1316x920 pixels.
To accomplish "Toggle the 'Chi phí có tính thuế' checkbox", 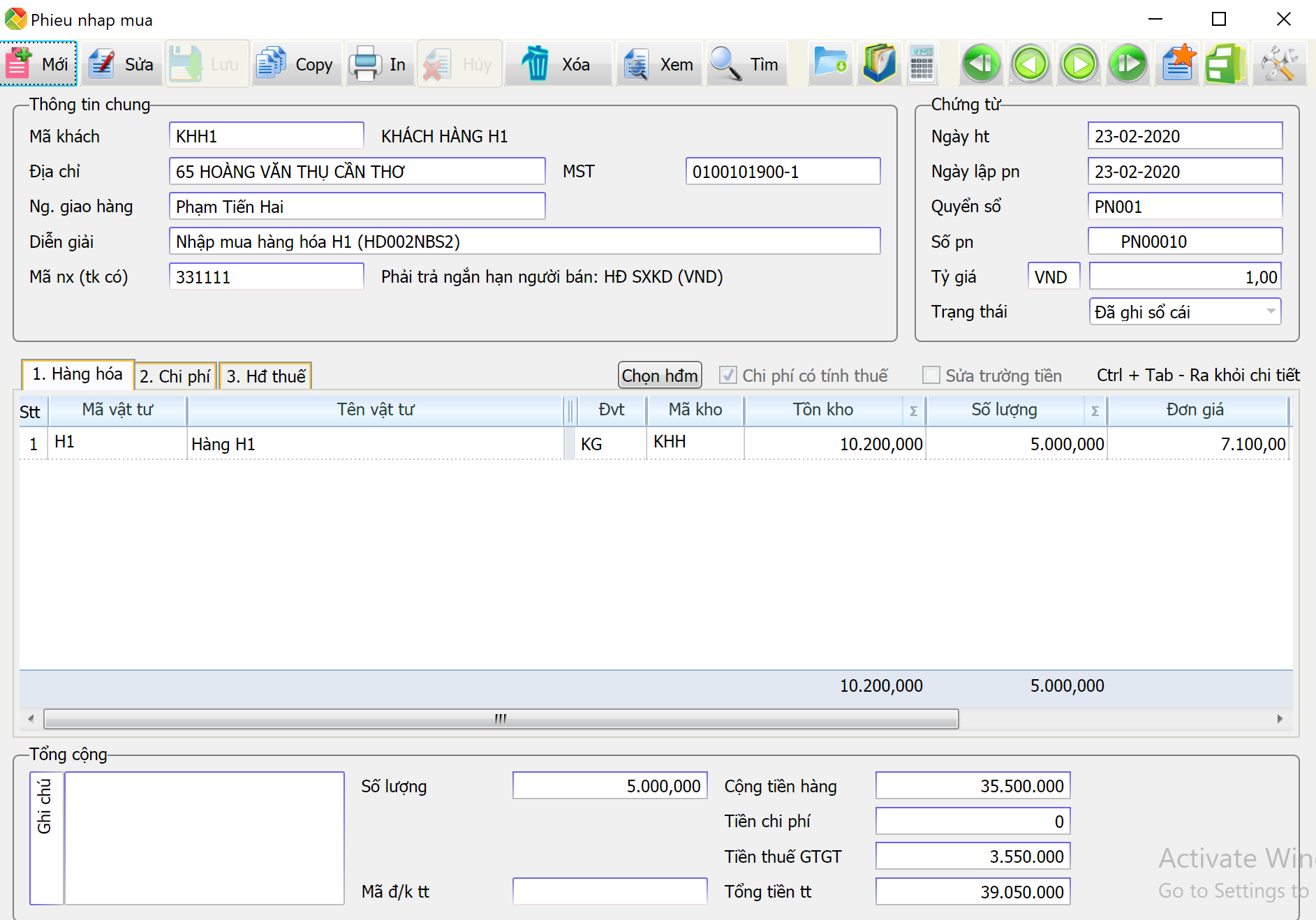I will pos(728,376).
